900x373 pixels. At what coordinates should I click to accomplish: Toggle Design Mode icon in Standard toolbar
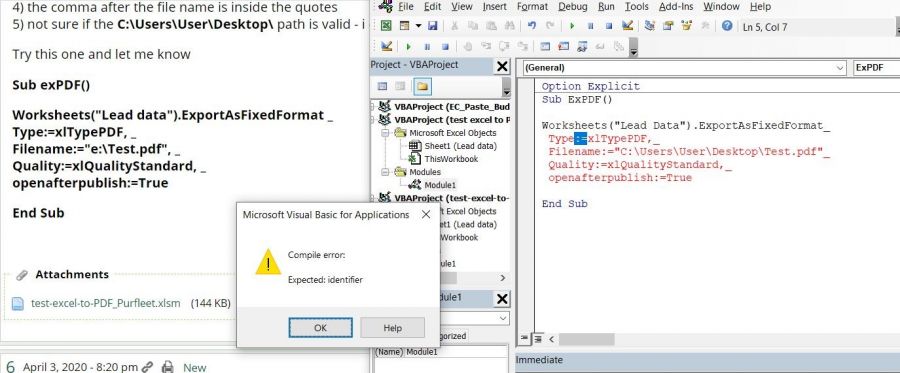click(627, 26)
